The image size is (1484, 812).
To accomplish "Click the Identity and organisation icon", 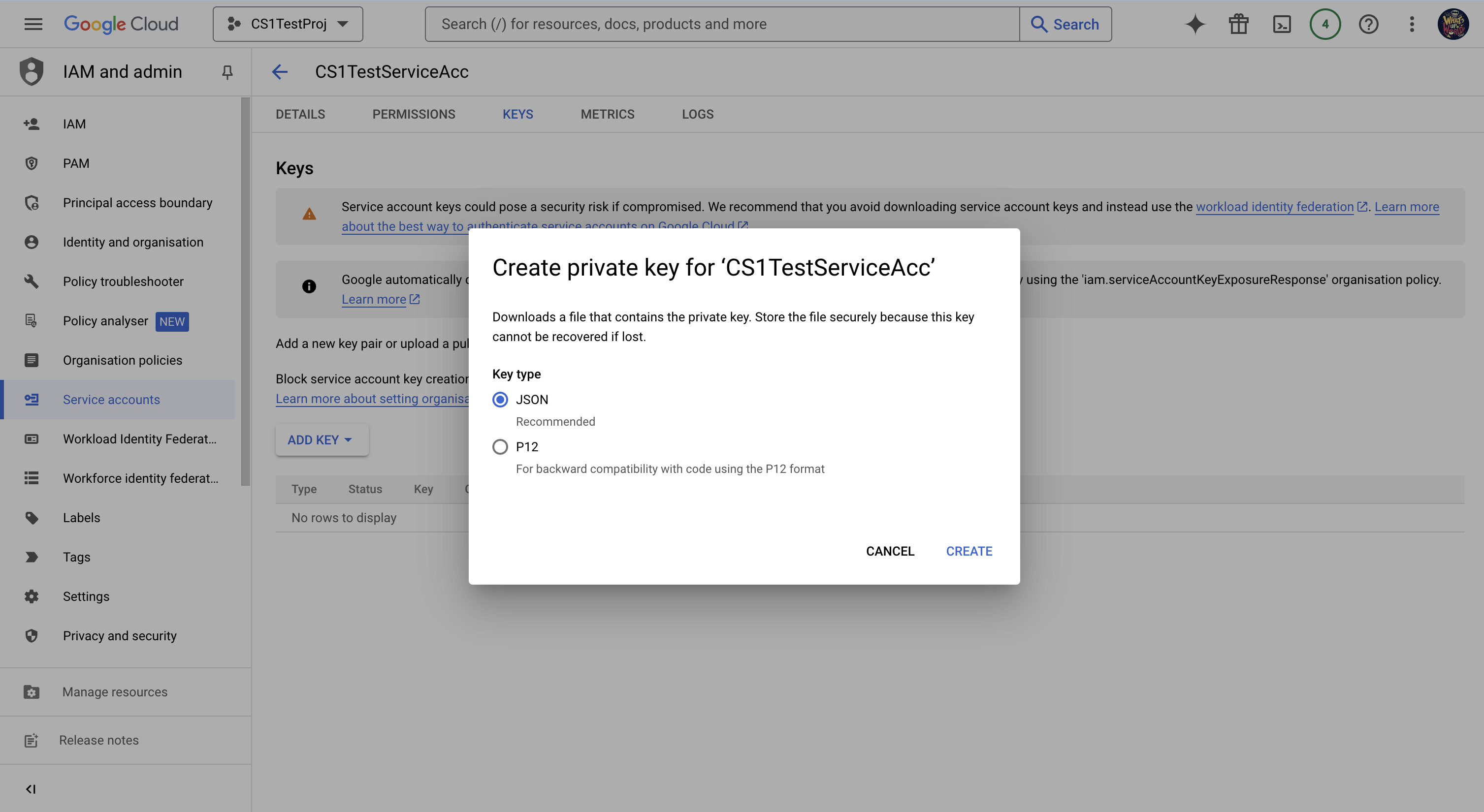I will 32,242.
